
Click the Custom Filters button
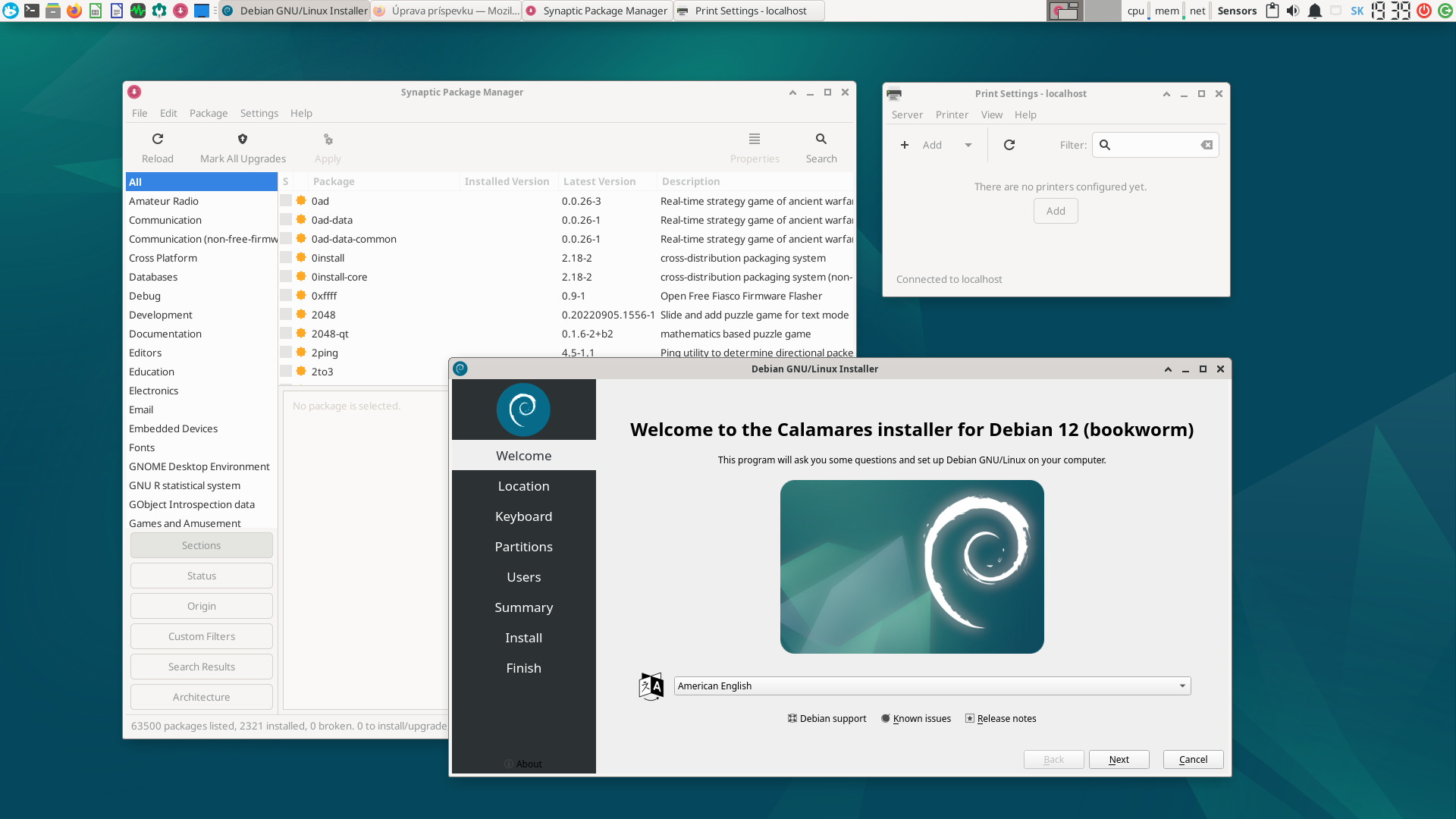point(202,636)
